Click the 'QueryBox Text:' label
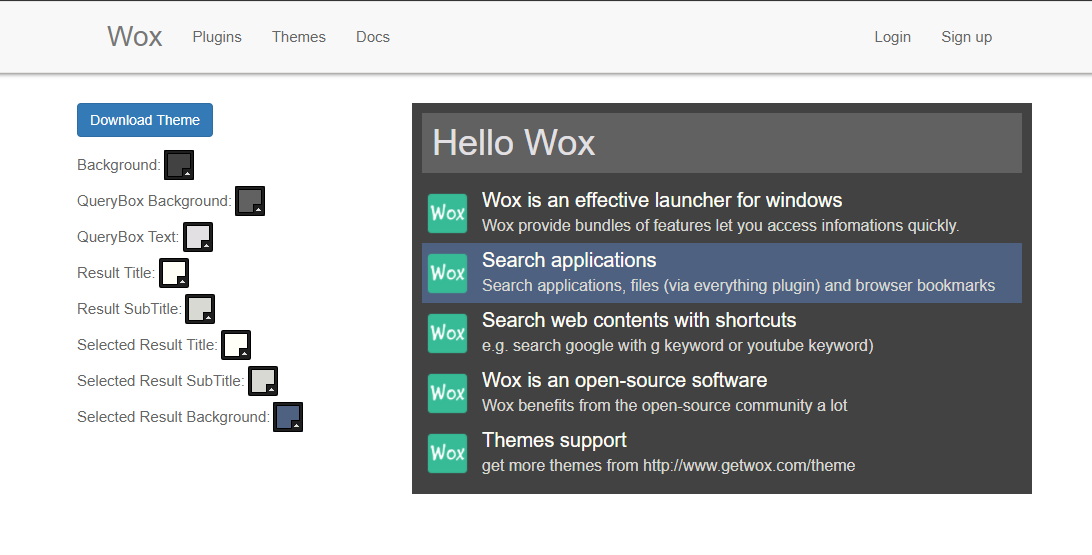The width and height of the screenshot is (1092, 555). [x=128, y=237]
